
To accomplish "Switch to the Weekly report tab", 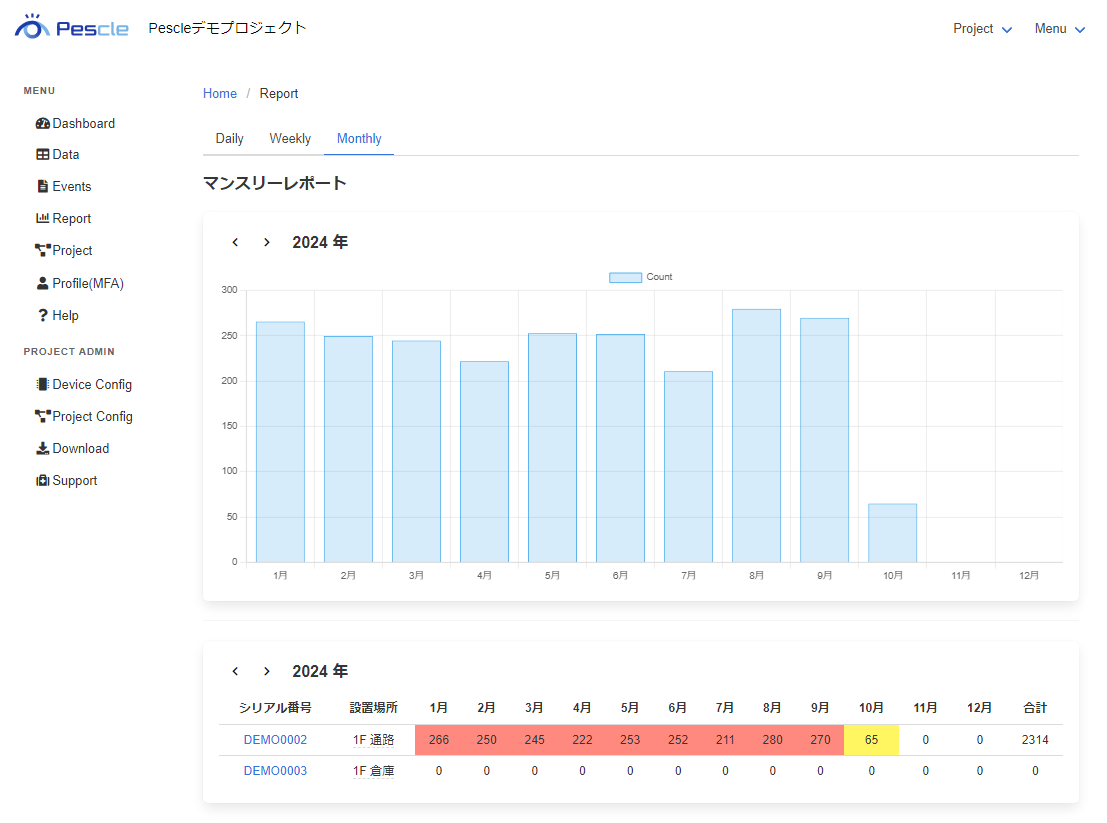I will [x=290, y=138].
